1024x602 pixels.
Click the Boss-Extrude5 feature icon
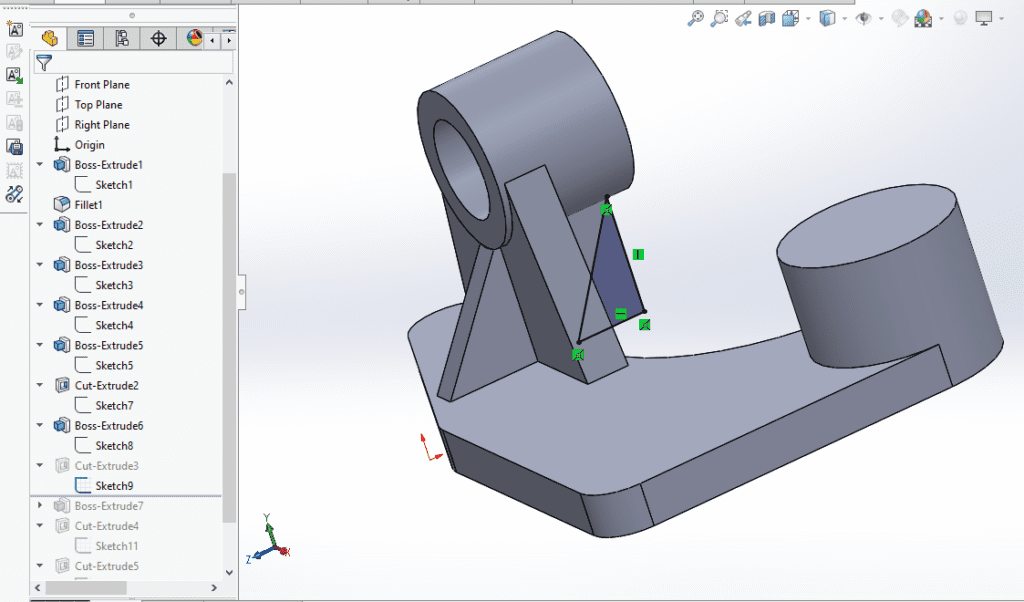tap(62, 345)
